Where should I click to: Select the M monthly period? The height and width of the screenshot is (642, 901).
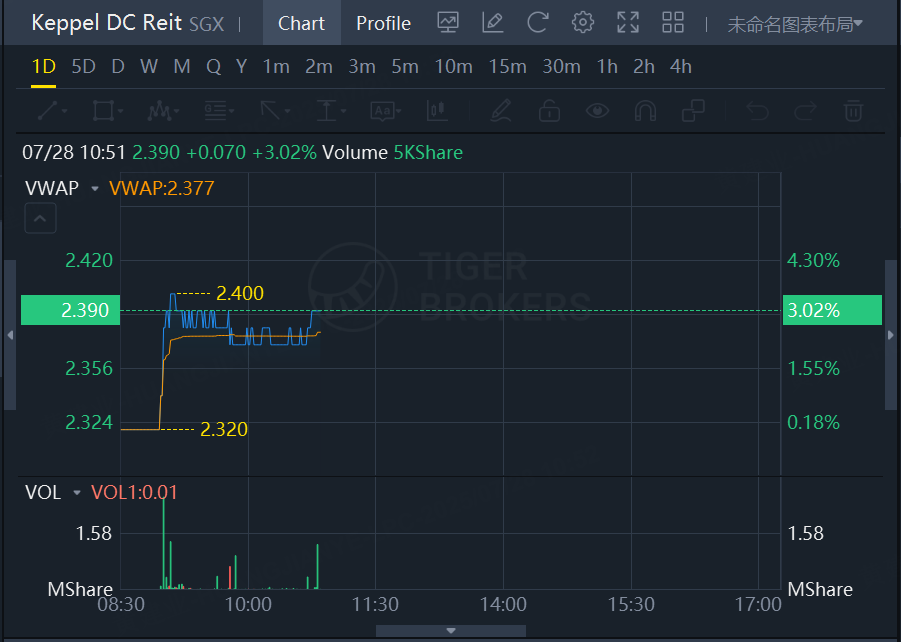(182, 67)
